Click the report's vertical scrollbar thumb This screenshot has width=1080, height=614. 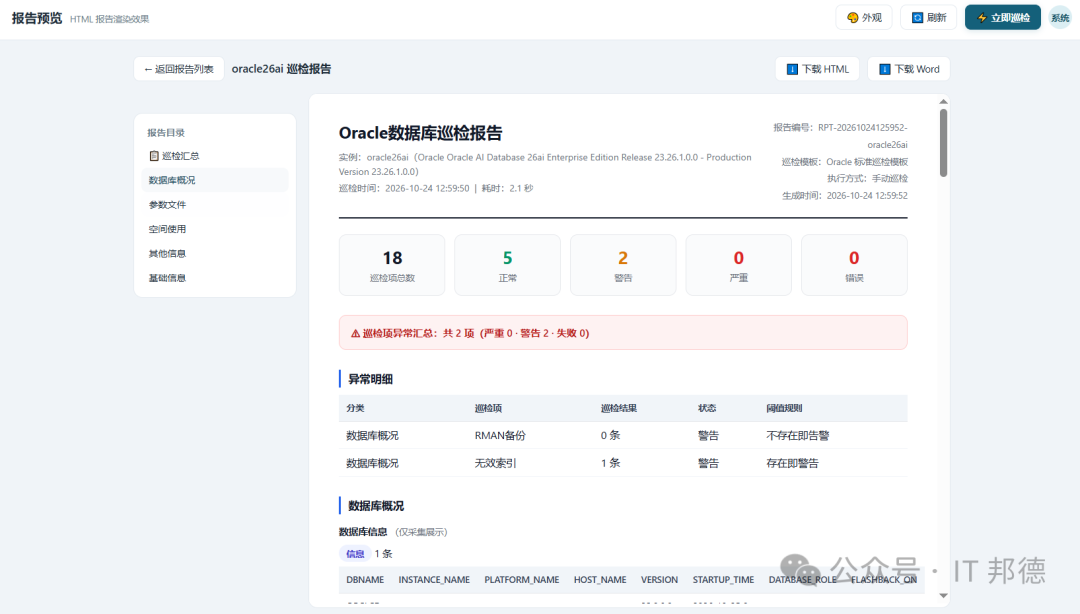pyautogui.click(x=944, y=143)
